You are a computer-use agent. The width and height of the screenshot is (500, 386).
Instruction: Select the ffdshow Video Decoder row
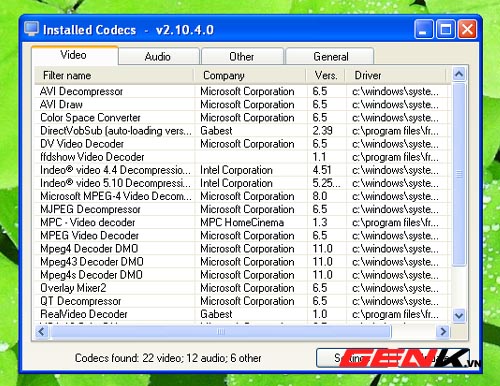243,157
